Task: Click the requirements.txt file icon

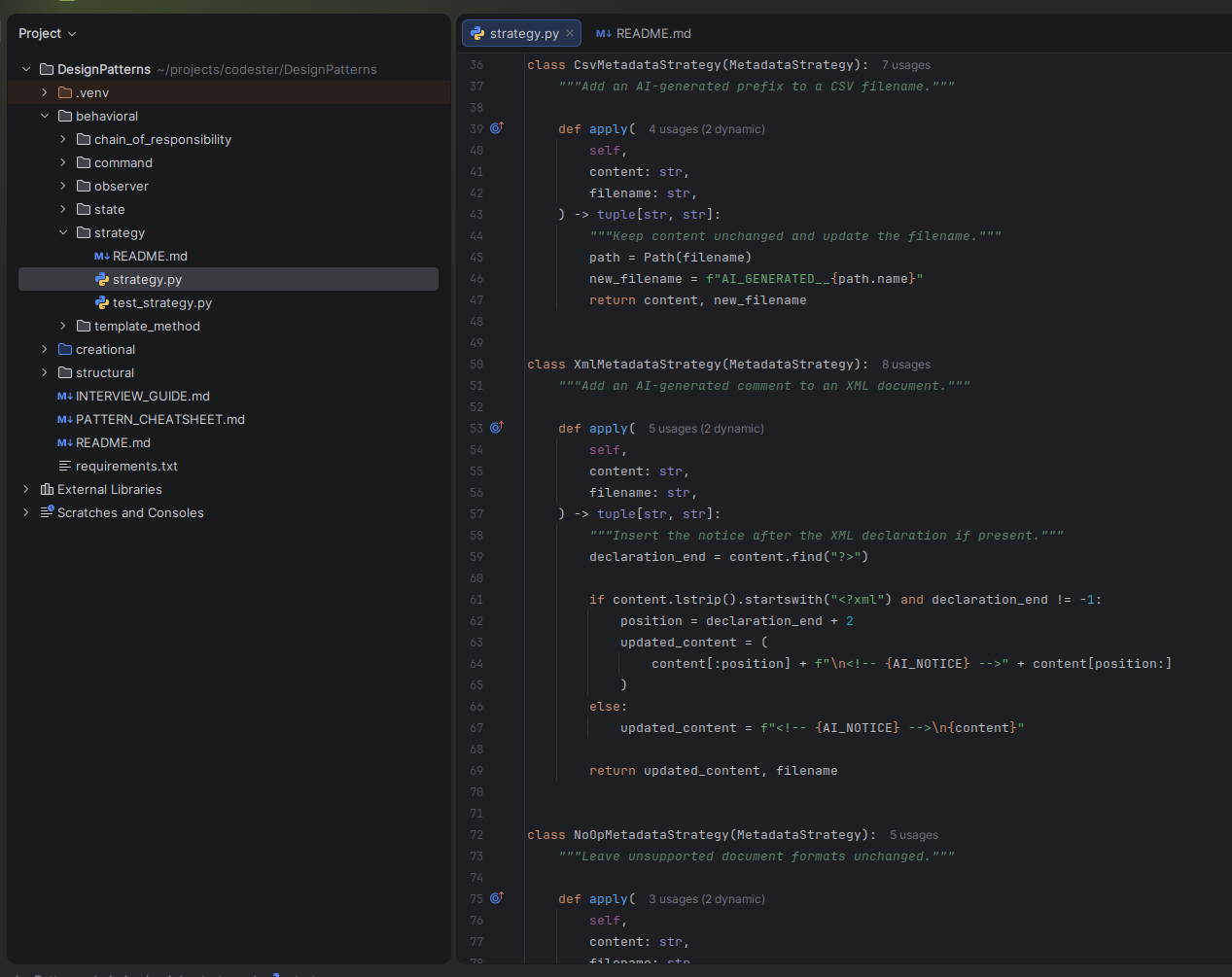Action: [x=65, y=466]
